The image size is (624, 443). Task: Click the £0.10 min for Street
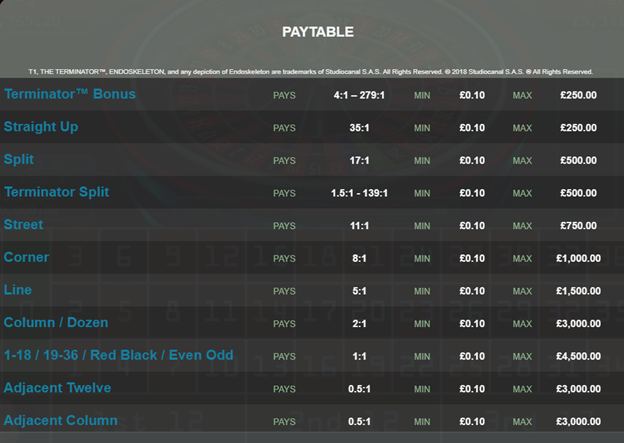pyautogui.click(x=472, y=226)
